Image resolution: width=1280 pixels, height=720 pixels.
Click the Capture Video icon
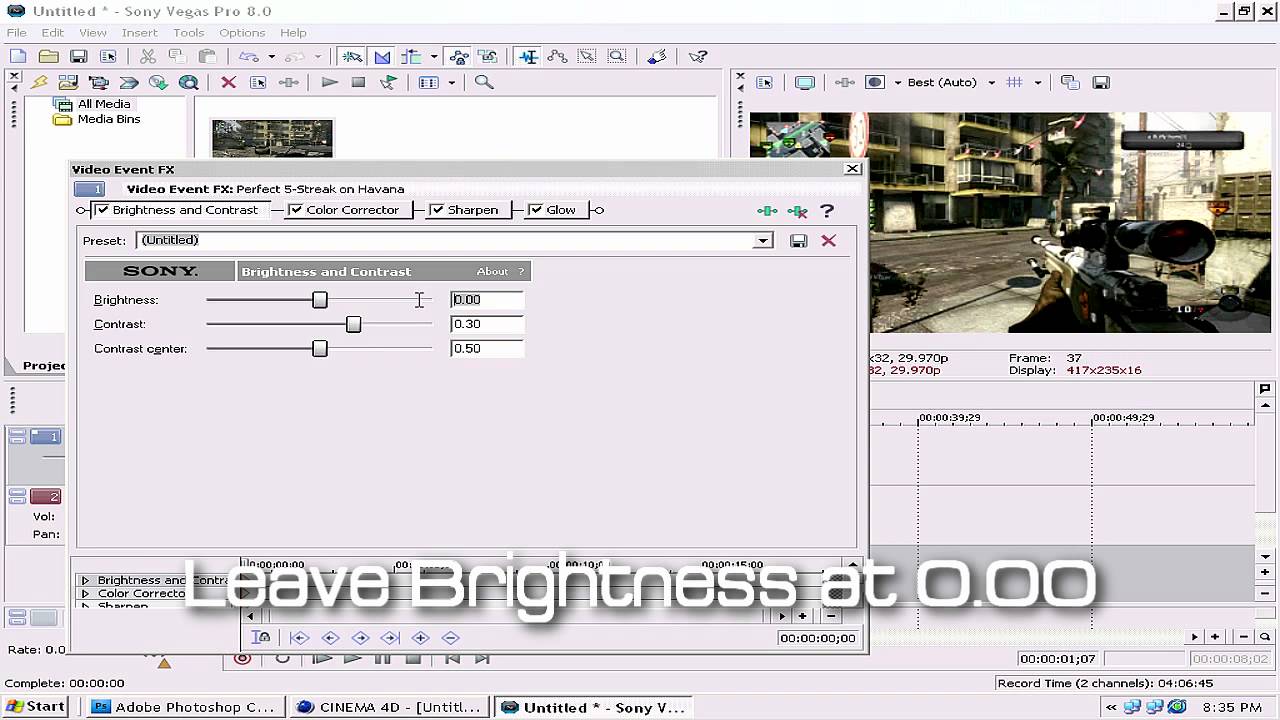pyautogui.click(x=99, y=82)
